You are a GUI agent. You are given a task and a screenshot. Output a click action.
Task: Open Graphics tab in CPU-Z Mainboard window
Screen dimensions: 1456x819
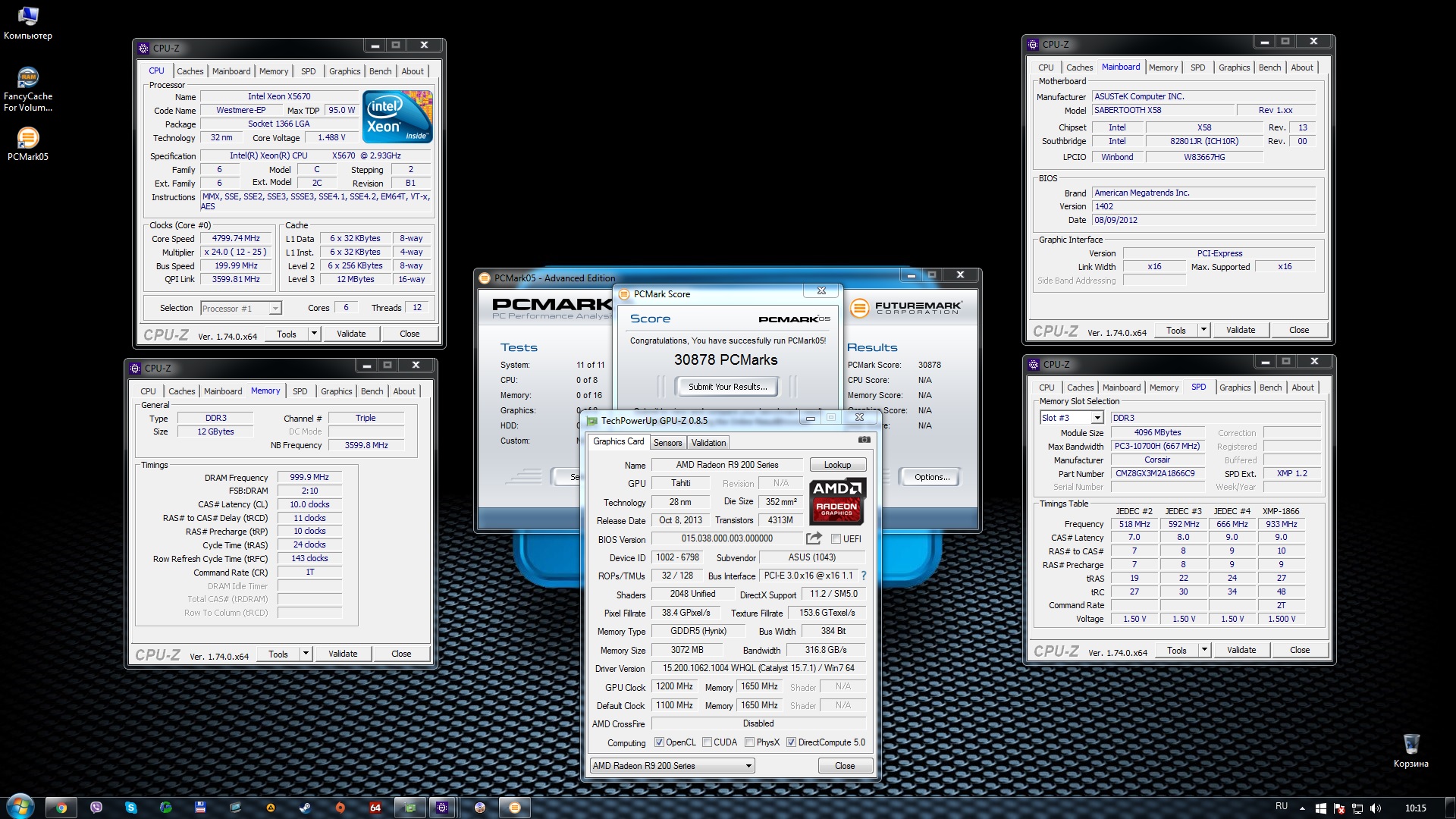tap(1235, 67)
